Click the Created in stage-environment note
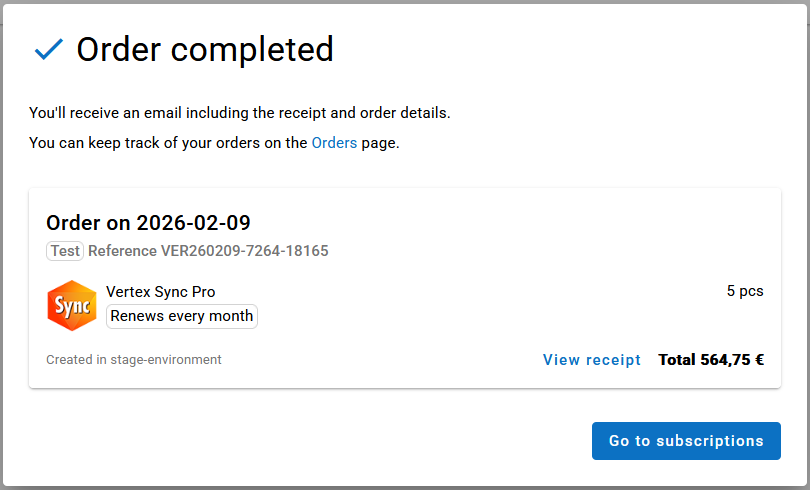 [x=134, y=360]
